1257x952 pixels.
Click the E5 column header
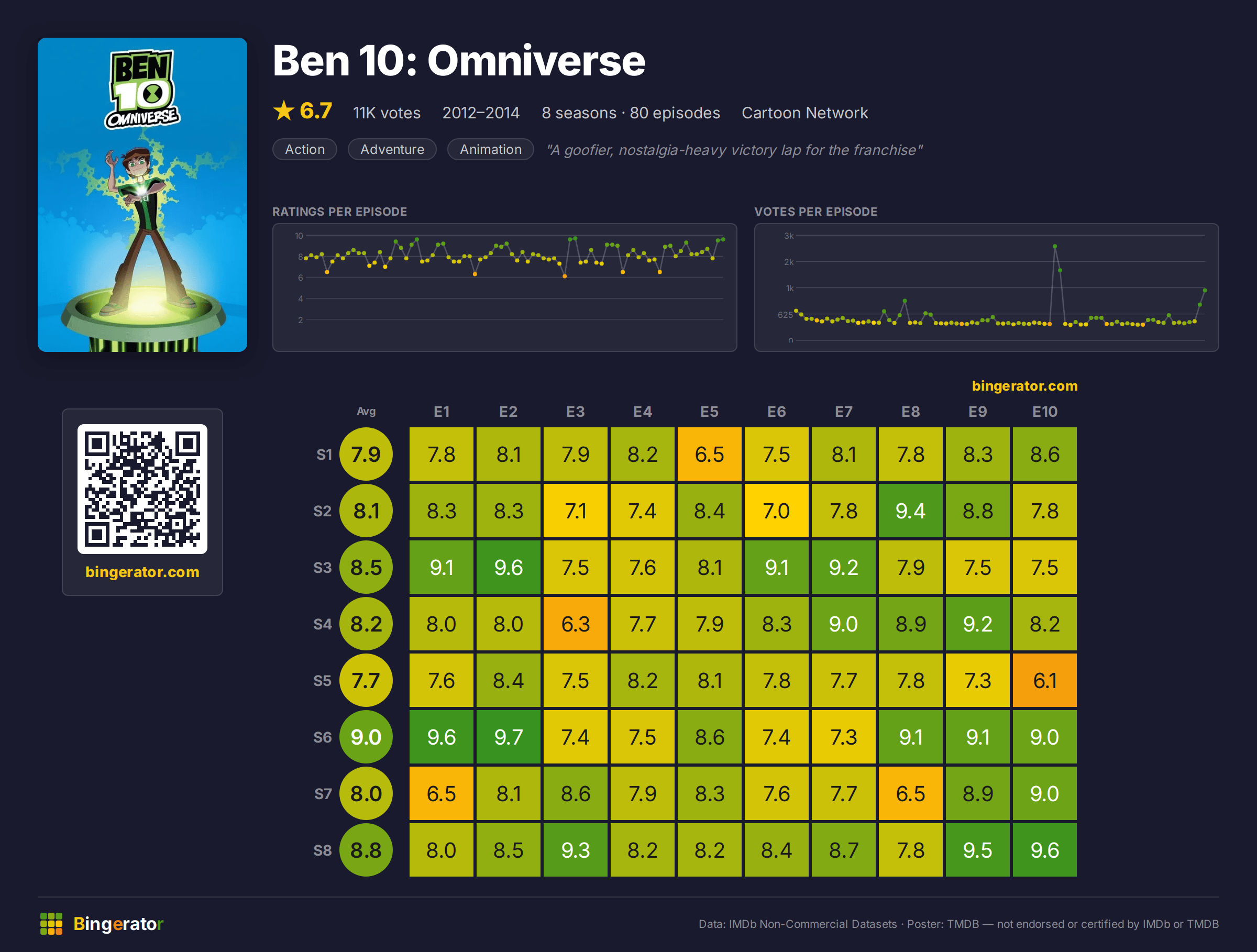[709, 411]
